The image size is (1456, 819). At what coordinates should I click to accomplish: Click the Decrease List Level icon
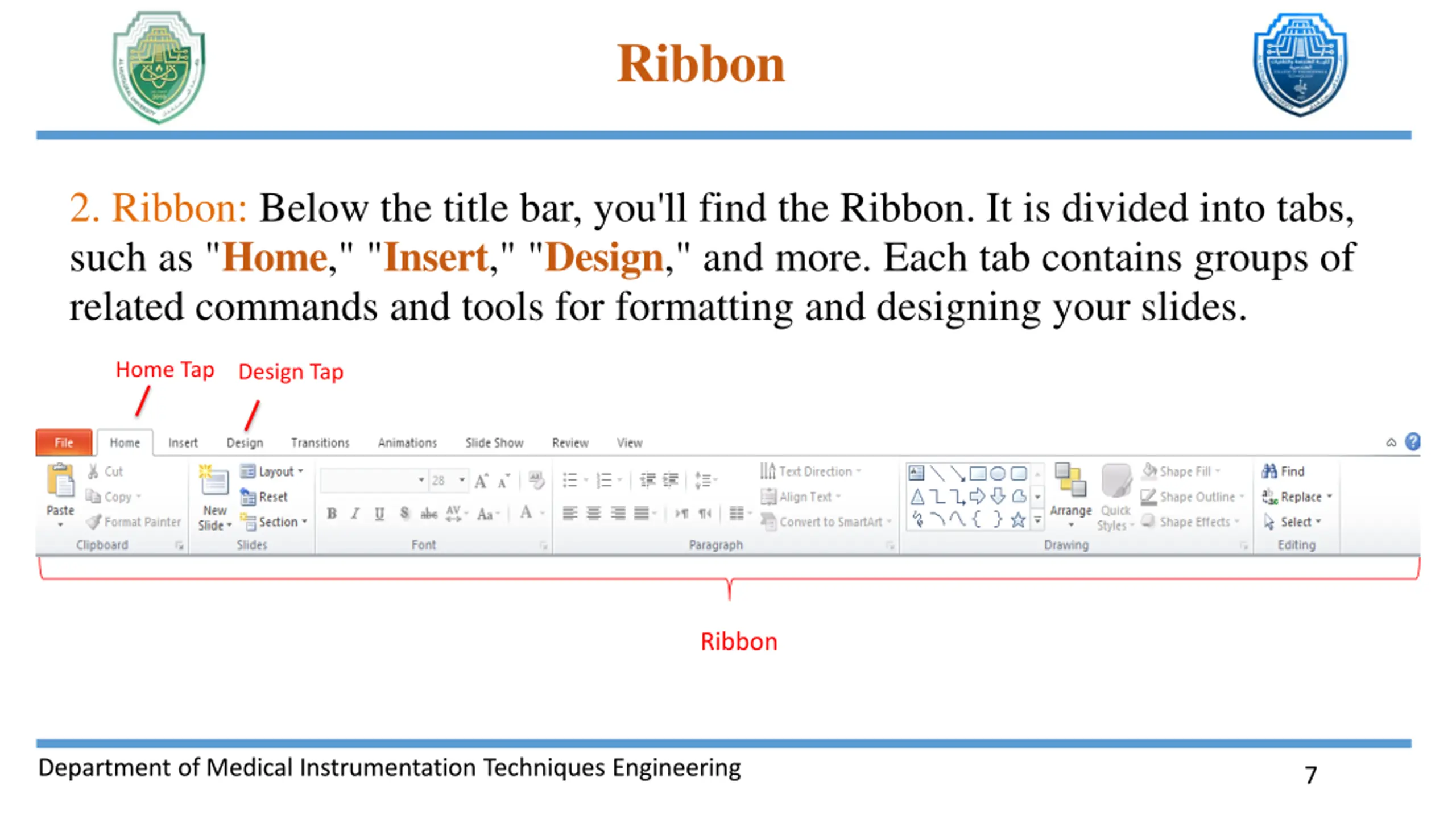tap(648, 481)
